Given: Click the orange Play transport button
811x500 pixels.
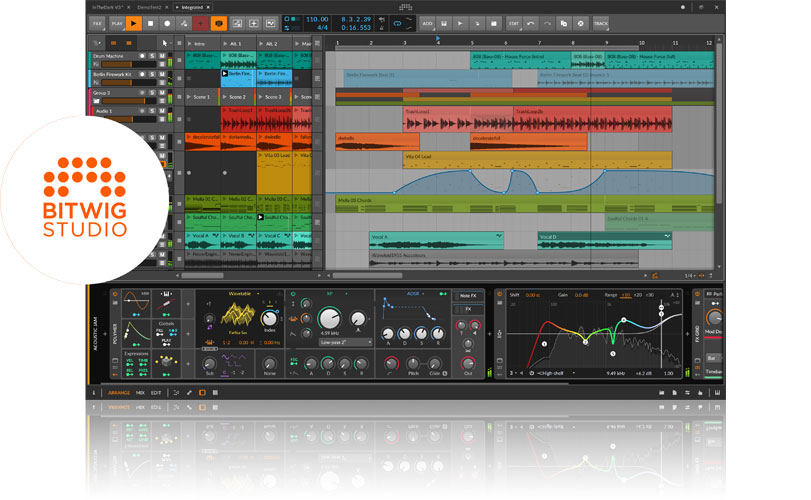Looking at the screenshot, I should [132, 21].
